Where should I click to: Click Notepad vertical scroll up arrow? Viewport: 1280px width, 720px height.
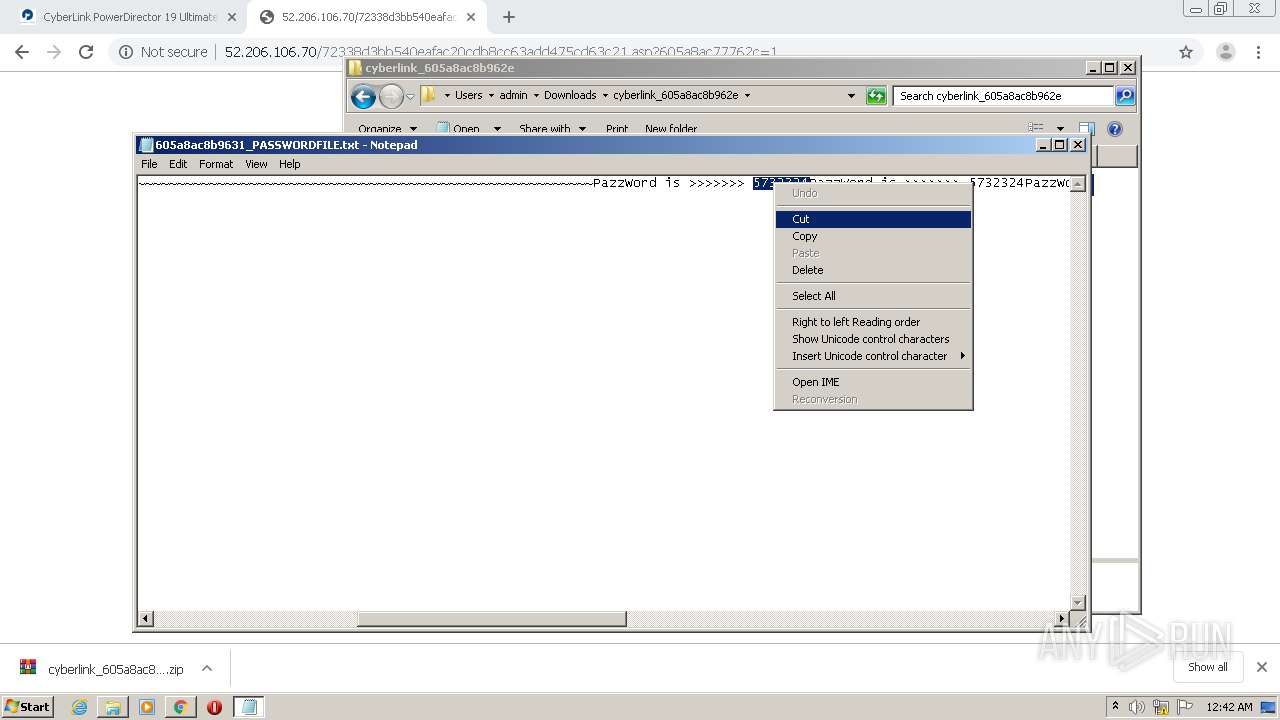[1078, 184]
